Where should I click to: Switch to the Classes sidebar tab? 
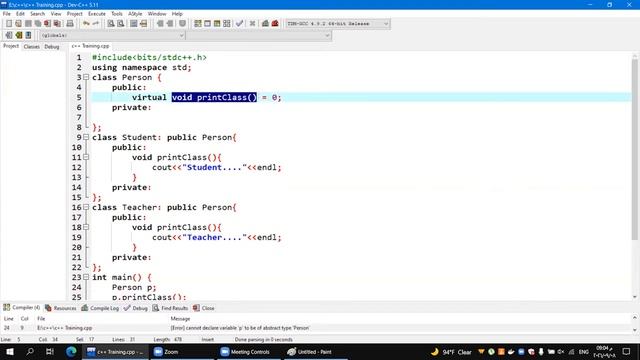31,47
